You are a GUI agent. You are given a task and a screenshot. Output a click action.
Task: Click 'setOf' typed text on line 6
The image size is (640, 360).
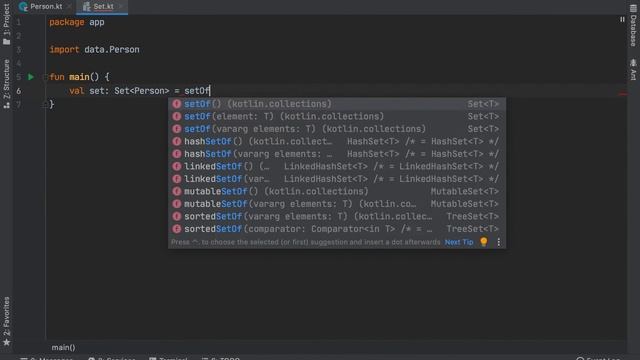(197, 91)
